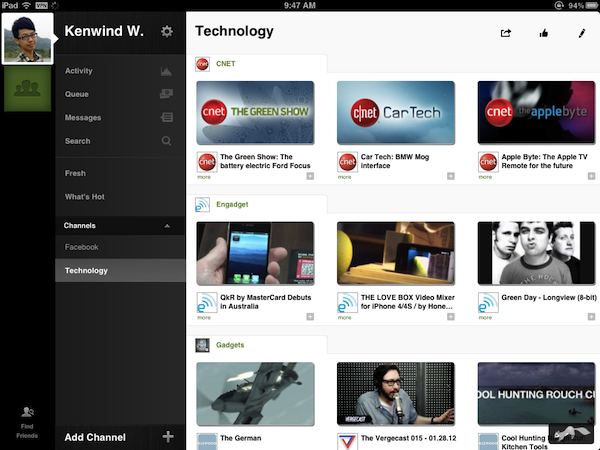The width and height of the screenshot is (600, 450).
Task: Tap Engadget source icon beside QkR title
Action: point(207,303)
